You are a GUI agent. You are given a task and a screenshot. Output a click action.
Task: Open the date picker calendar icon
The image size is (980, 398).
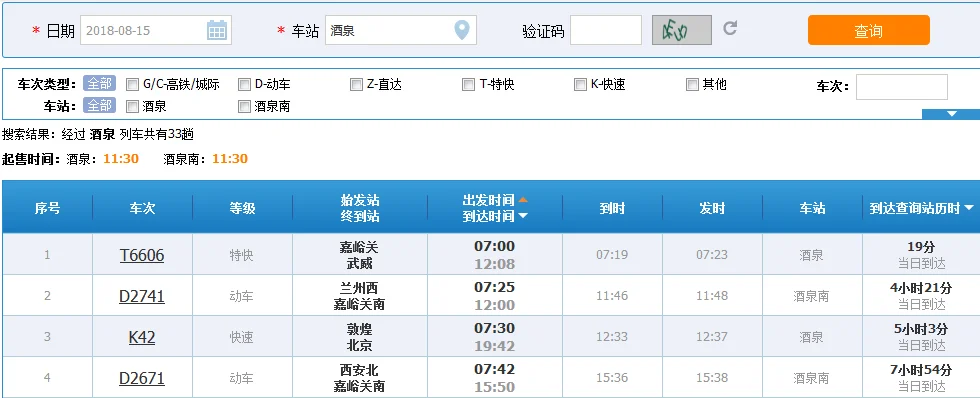[x=217, y=30]
